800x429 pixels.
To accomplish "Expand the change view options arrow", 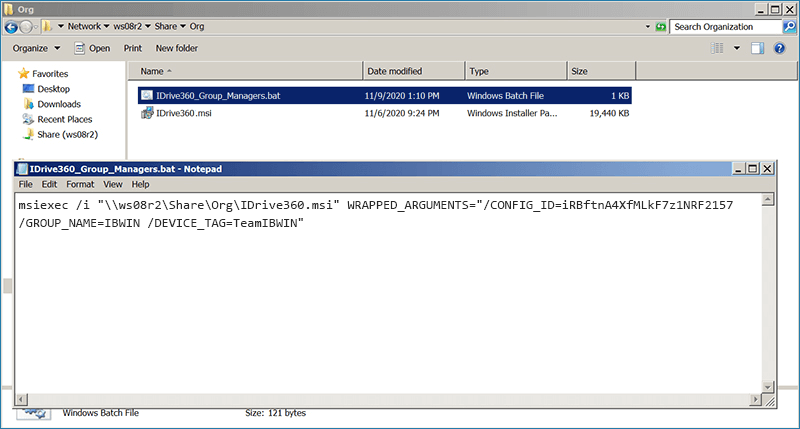I will point(737,48).
